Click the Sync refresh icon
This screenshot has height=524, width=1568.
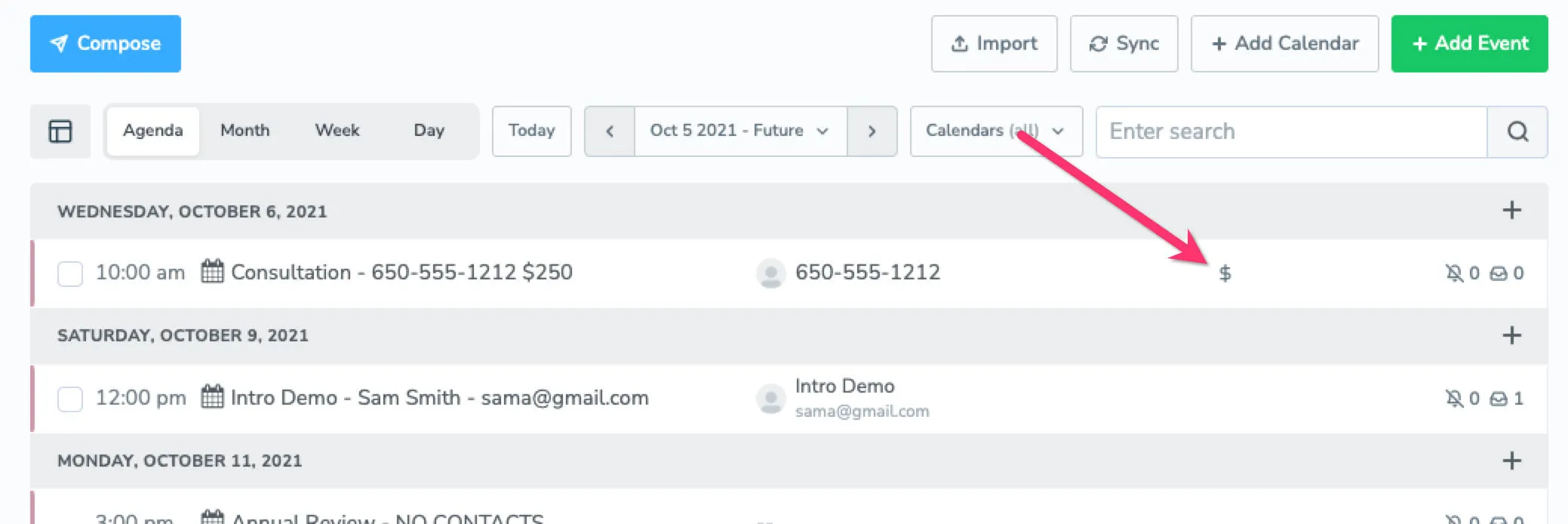tap(1099, 44)
